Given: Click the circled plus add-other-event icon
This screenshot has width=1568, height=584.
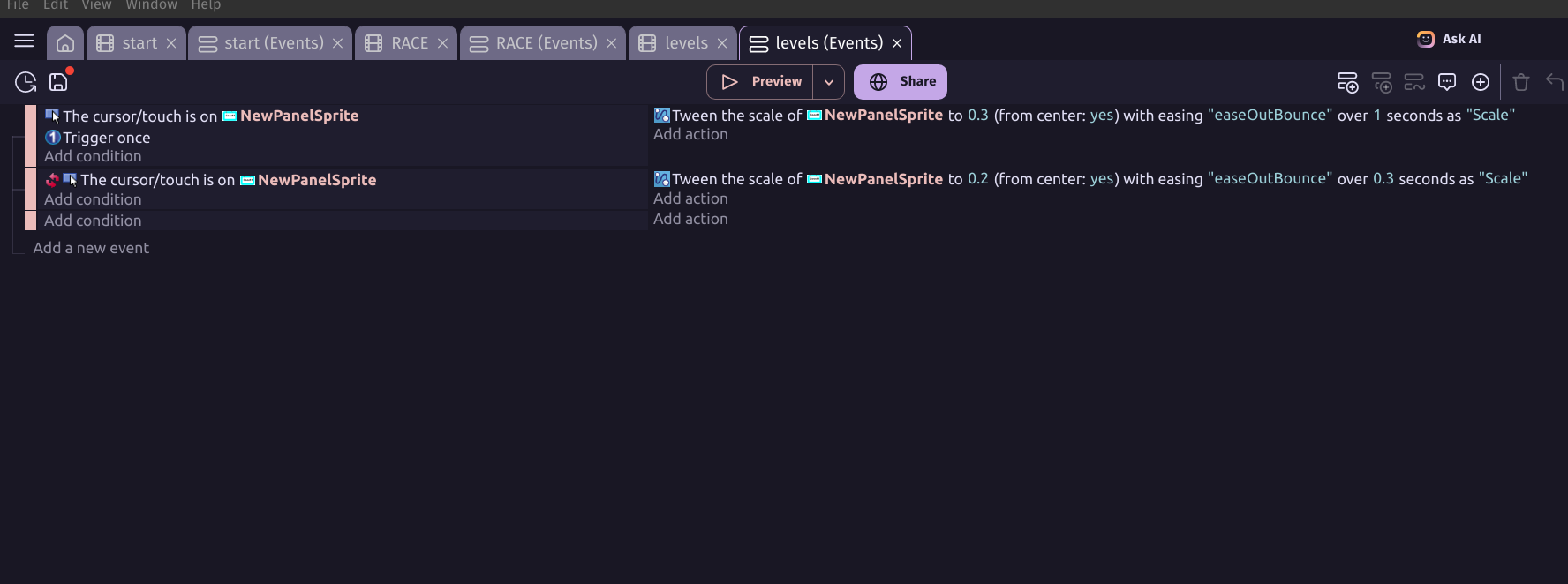Looking at the screenshot, I should click(x=1481, y=82).
